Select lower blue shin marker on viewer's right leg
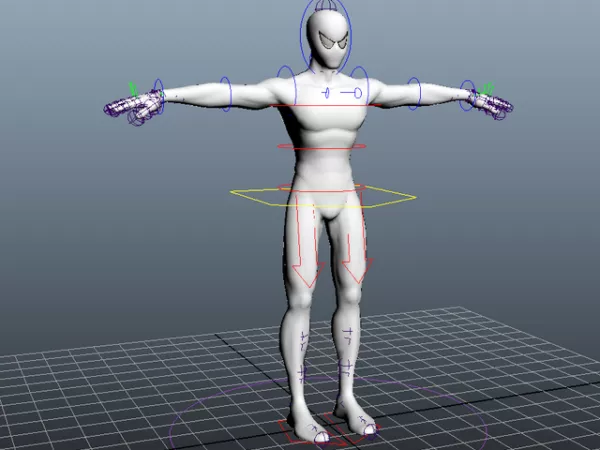 tap(346, 369)
